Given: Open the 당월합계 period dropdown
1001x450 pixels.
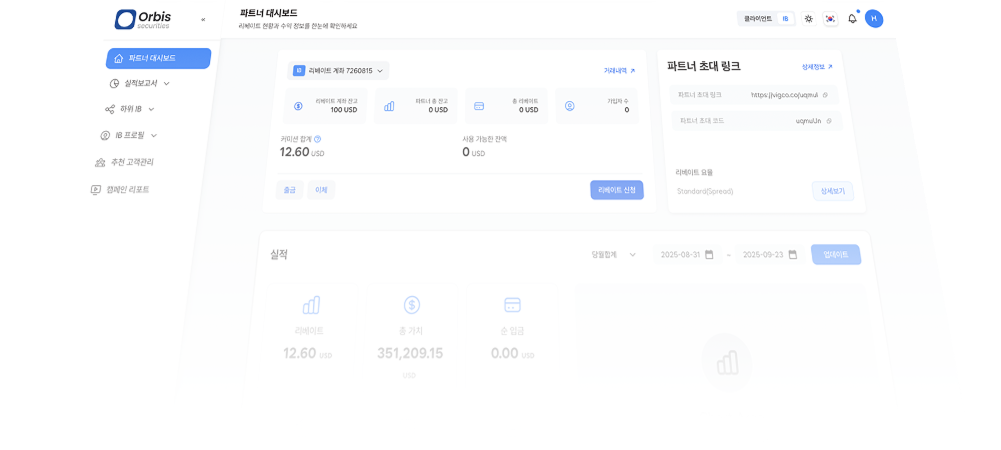Looking at the screenshot, I should point(614,254).
